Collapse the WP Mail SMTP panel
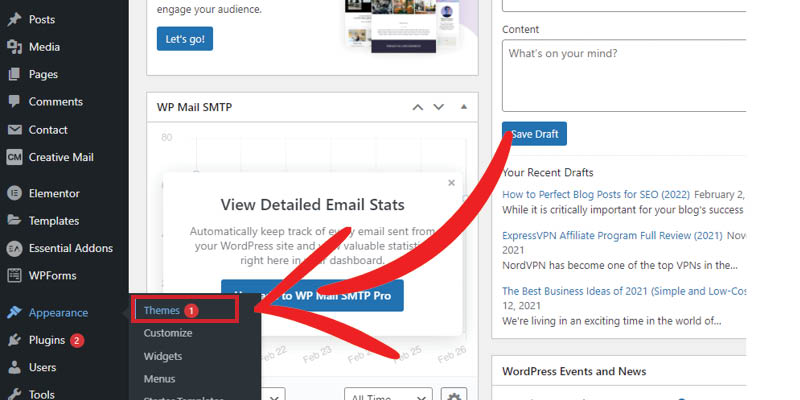Screen dimensions: 800x400 (x=463, y=107)
